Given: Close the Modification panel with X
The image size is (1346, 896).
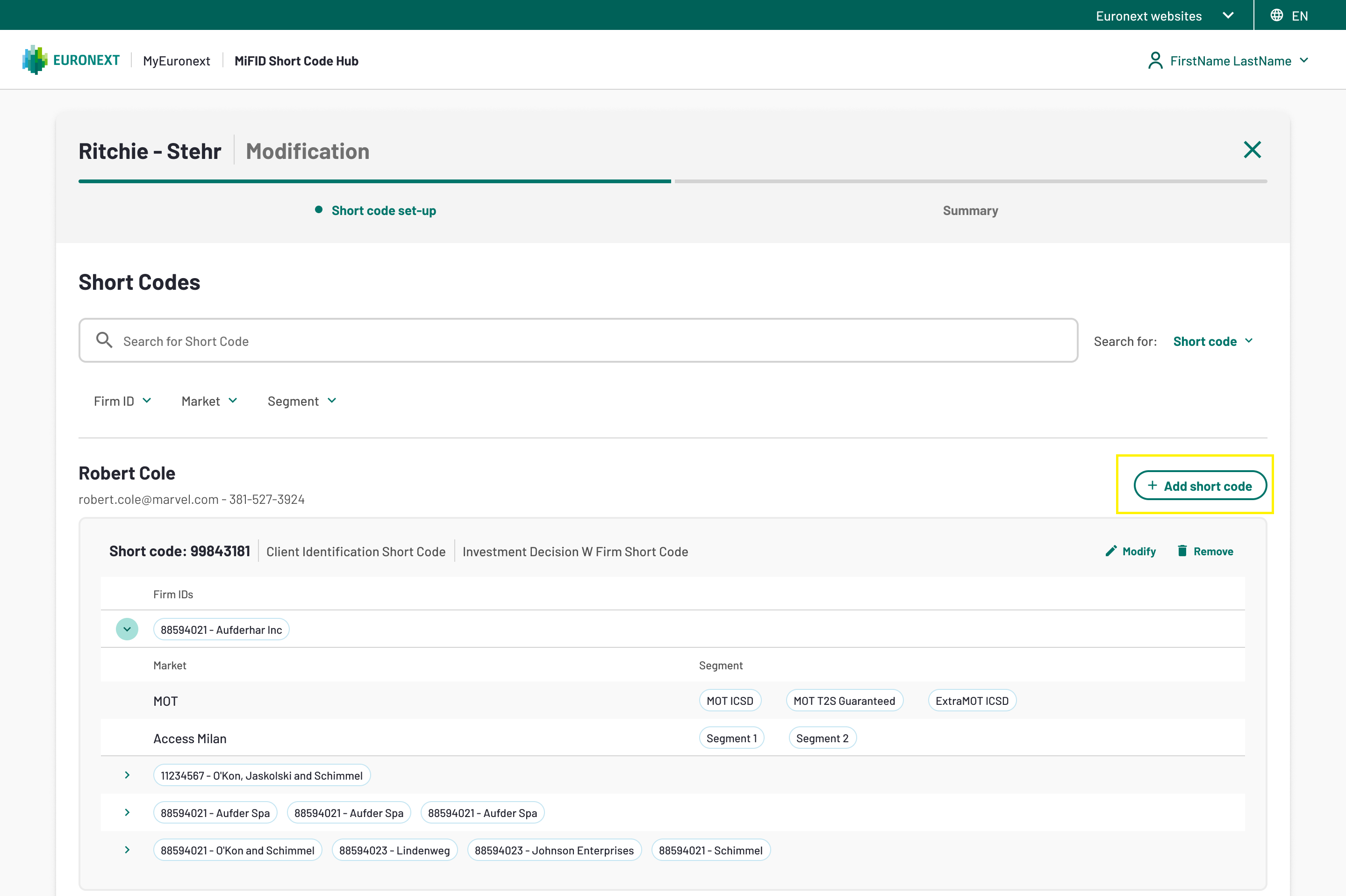Looking at the screenshot, I should point(1252,150).
